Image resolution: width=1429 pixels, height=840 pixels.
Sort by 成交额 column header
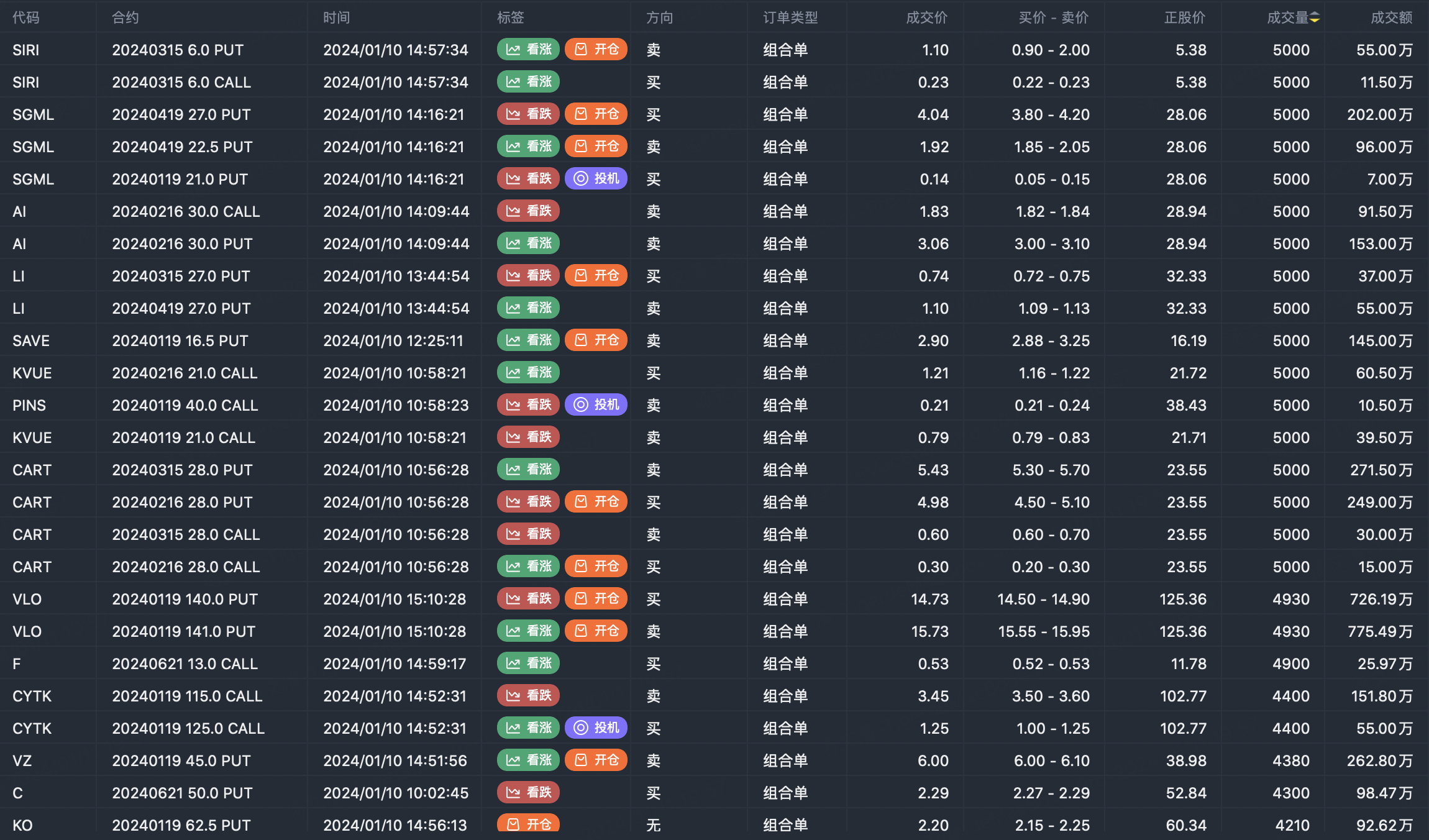1391,18
